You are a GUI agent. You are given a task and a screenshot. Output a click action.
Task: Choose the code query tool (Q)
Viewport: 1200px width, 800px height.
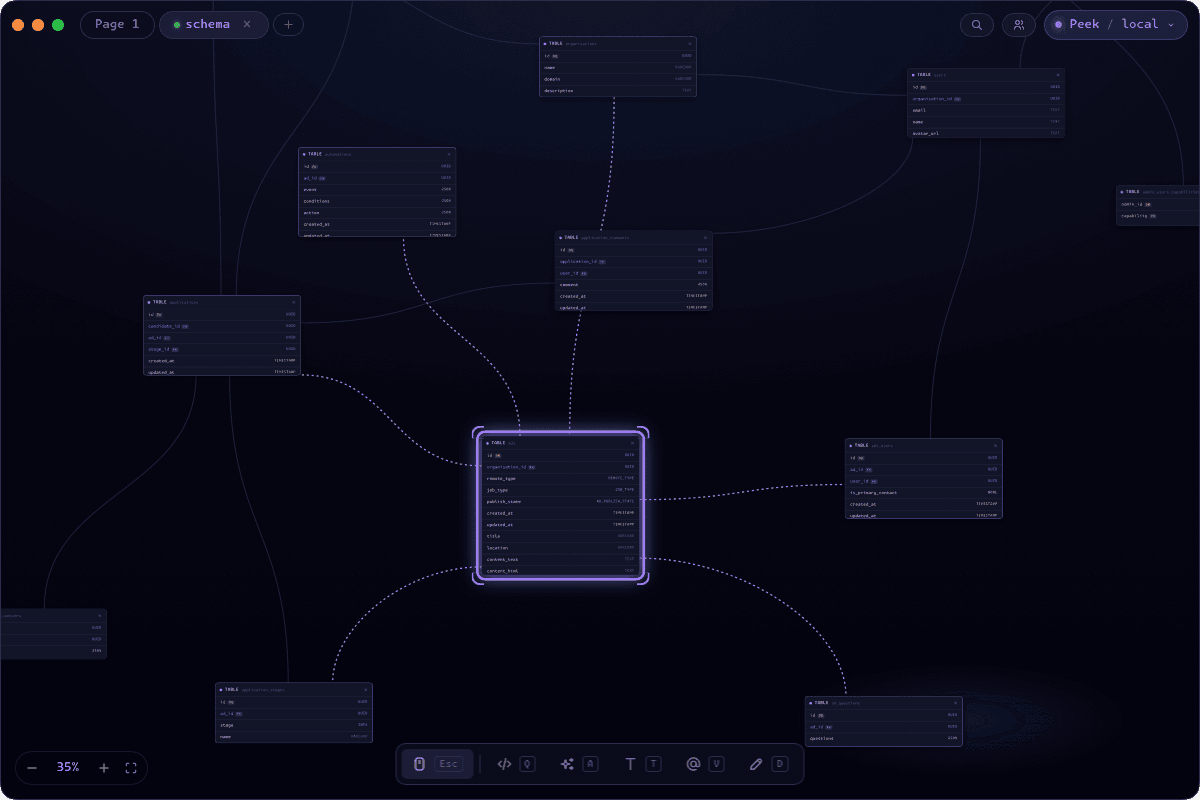pyautogui.click(x=516, y=764)
